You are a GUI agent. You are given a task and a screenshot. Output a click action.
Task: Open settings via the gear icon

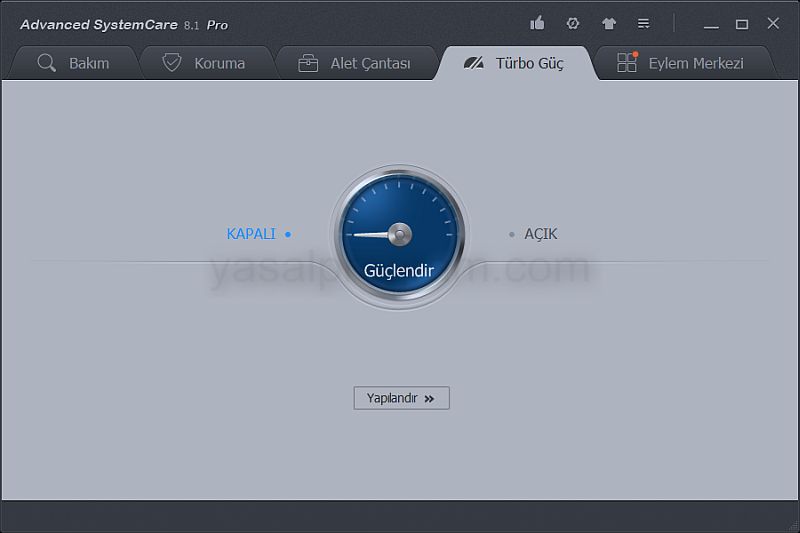(x=573, y=23)
